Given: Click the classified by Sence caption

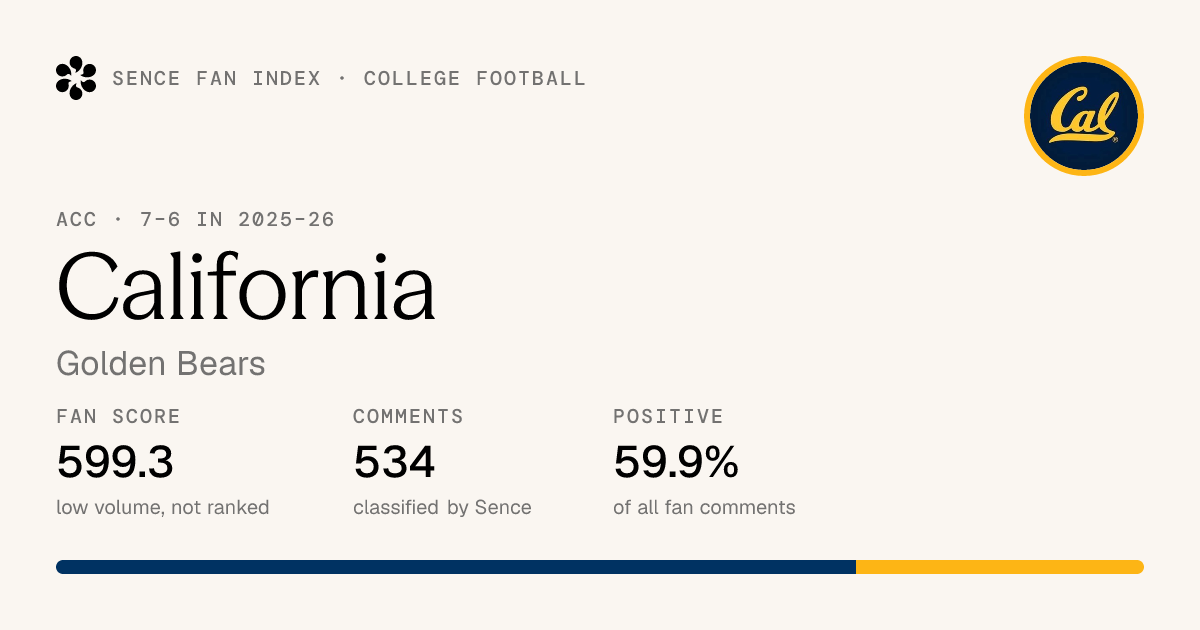Looking at the screenshot, I should coord(442,507).
